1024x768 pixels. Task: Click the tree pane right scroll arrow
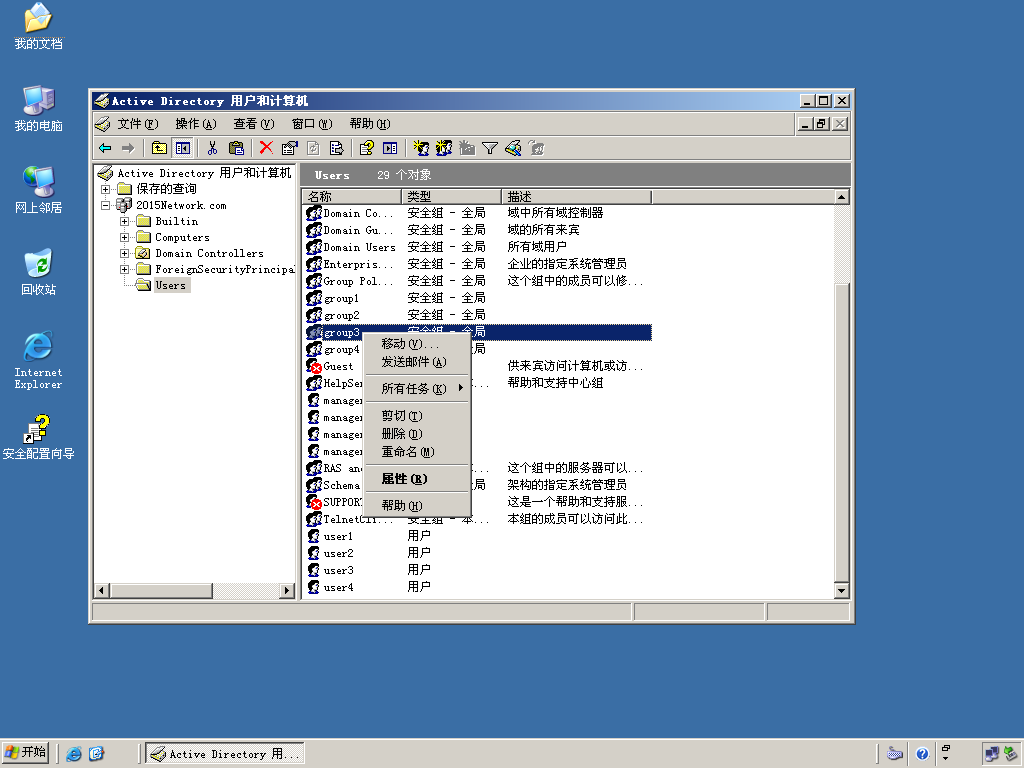287,590
